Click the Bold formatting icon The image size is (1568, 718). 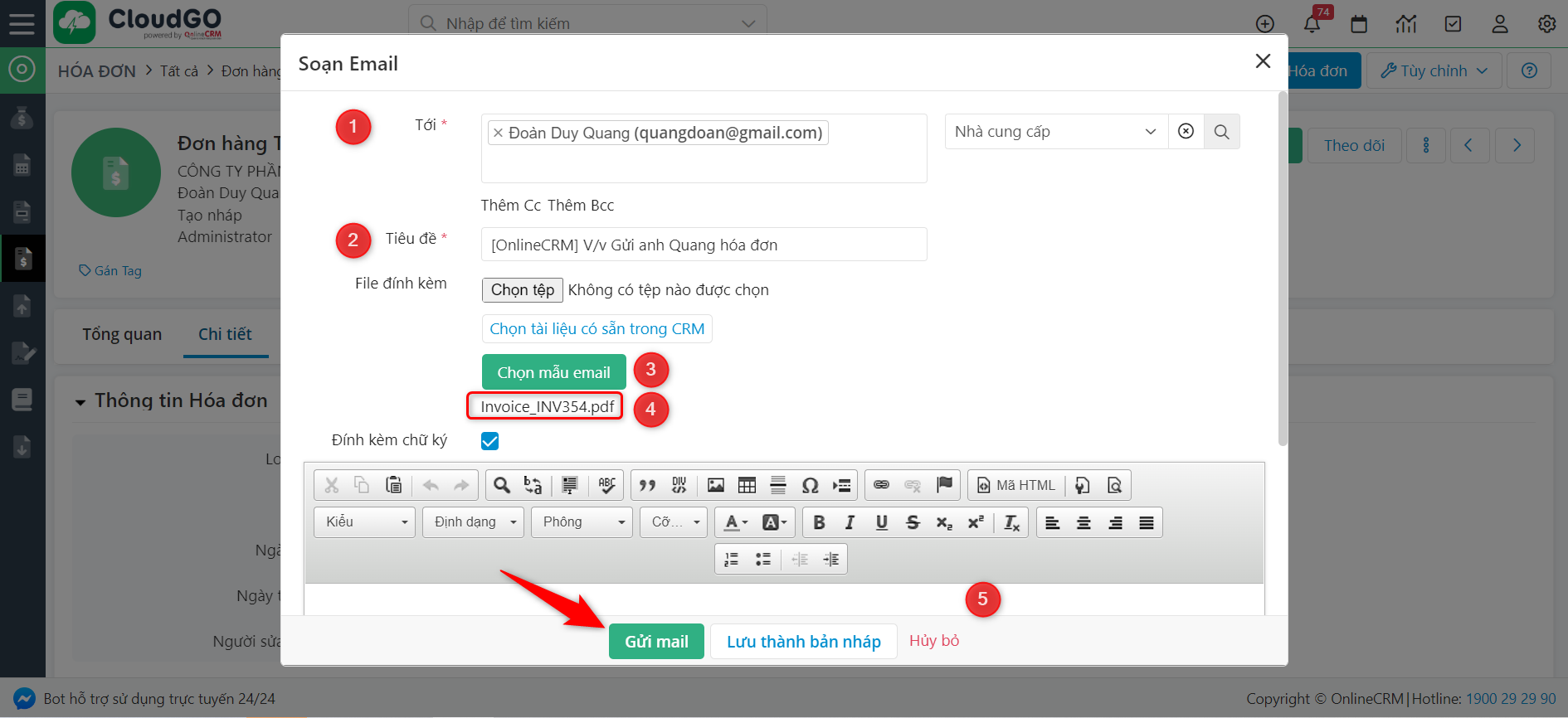pyautogui.click(x=819, y=522)
